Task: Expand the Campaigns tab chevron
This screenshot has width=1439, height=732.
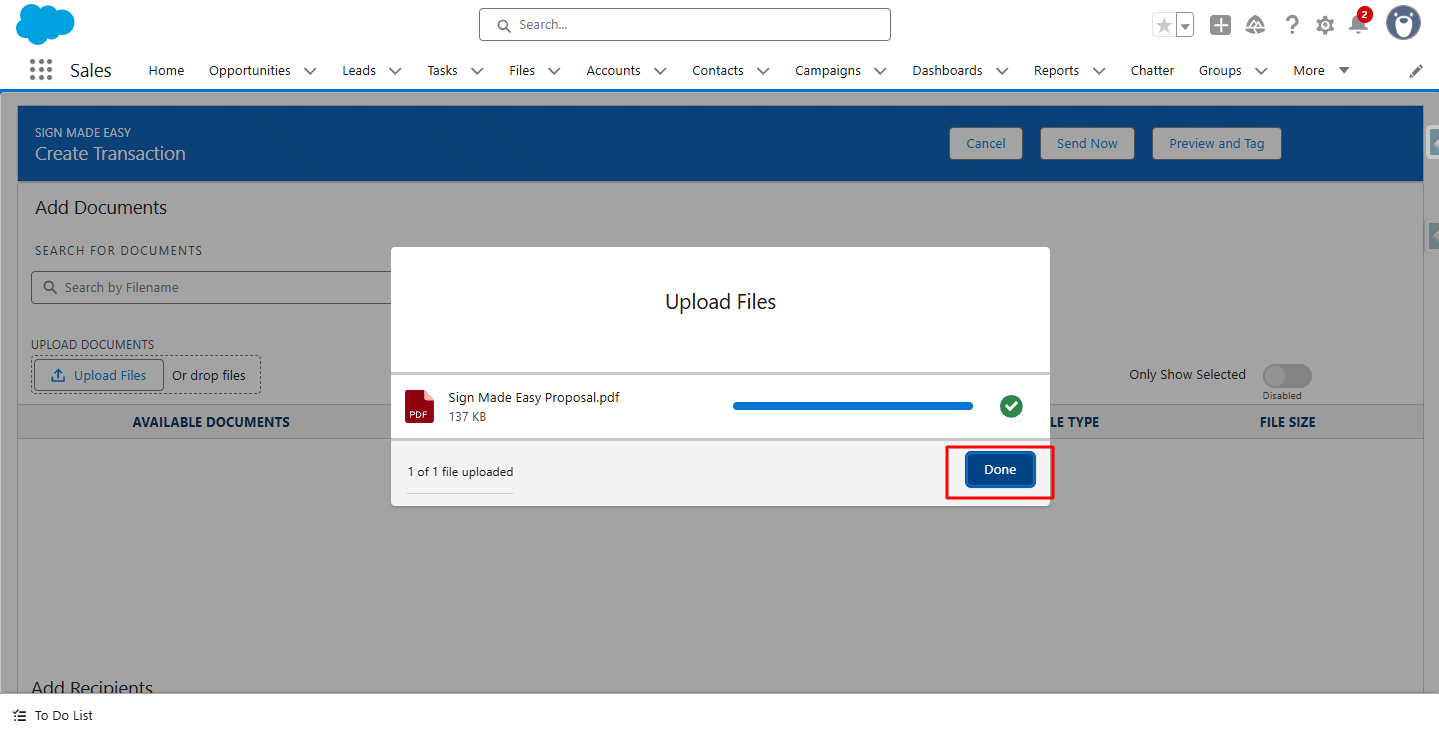Action: tap(880, 71)
